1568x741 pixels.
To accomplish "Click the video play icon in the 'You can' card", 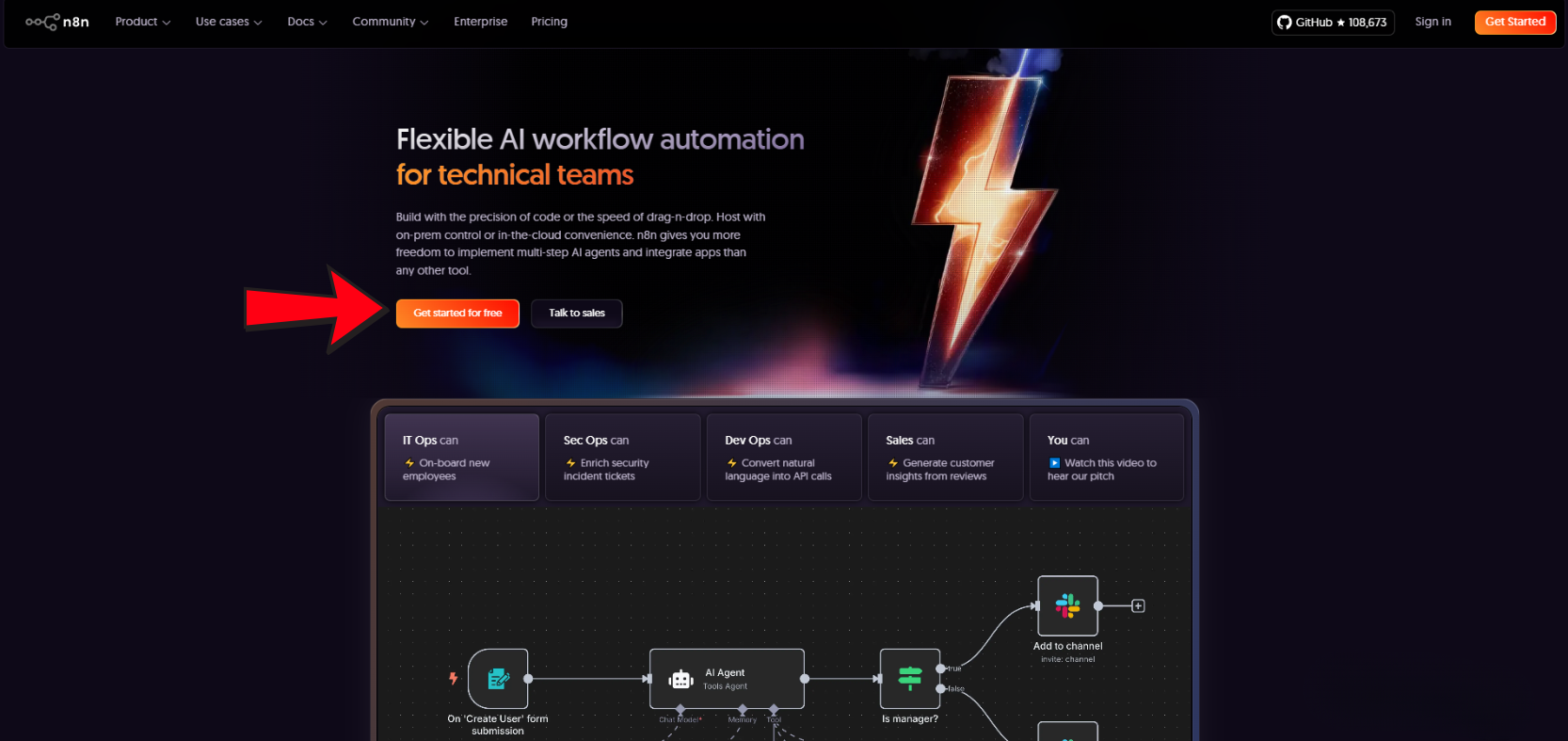I will pos(1054,463).
